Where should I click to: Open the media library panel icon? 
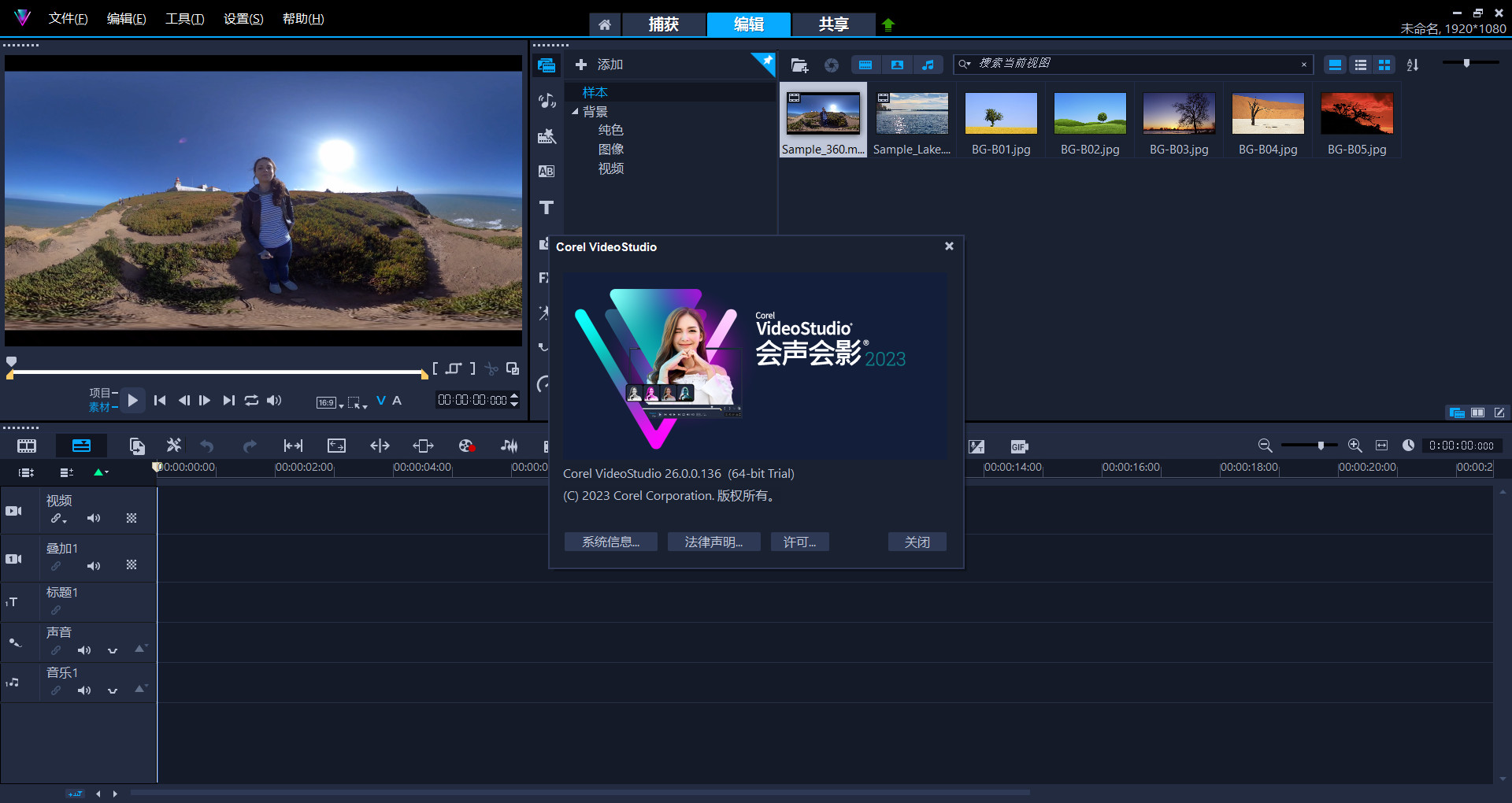coord(547,65)
